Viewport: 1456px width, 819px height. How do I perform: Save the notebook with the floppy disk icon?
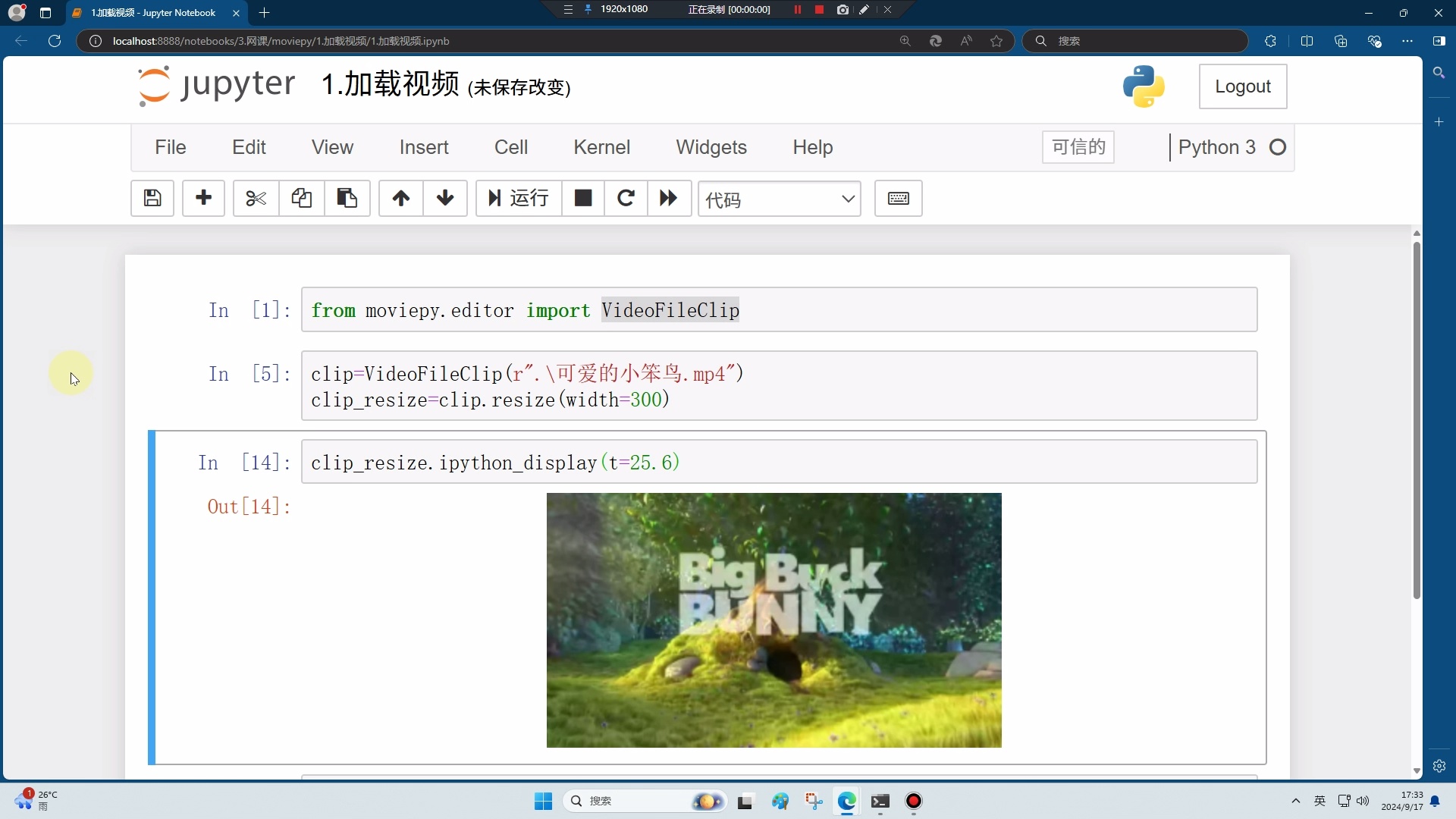click(152, 199)
